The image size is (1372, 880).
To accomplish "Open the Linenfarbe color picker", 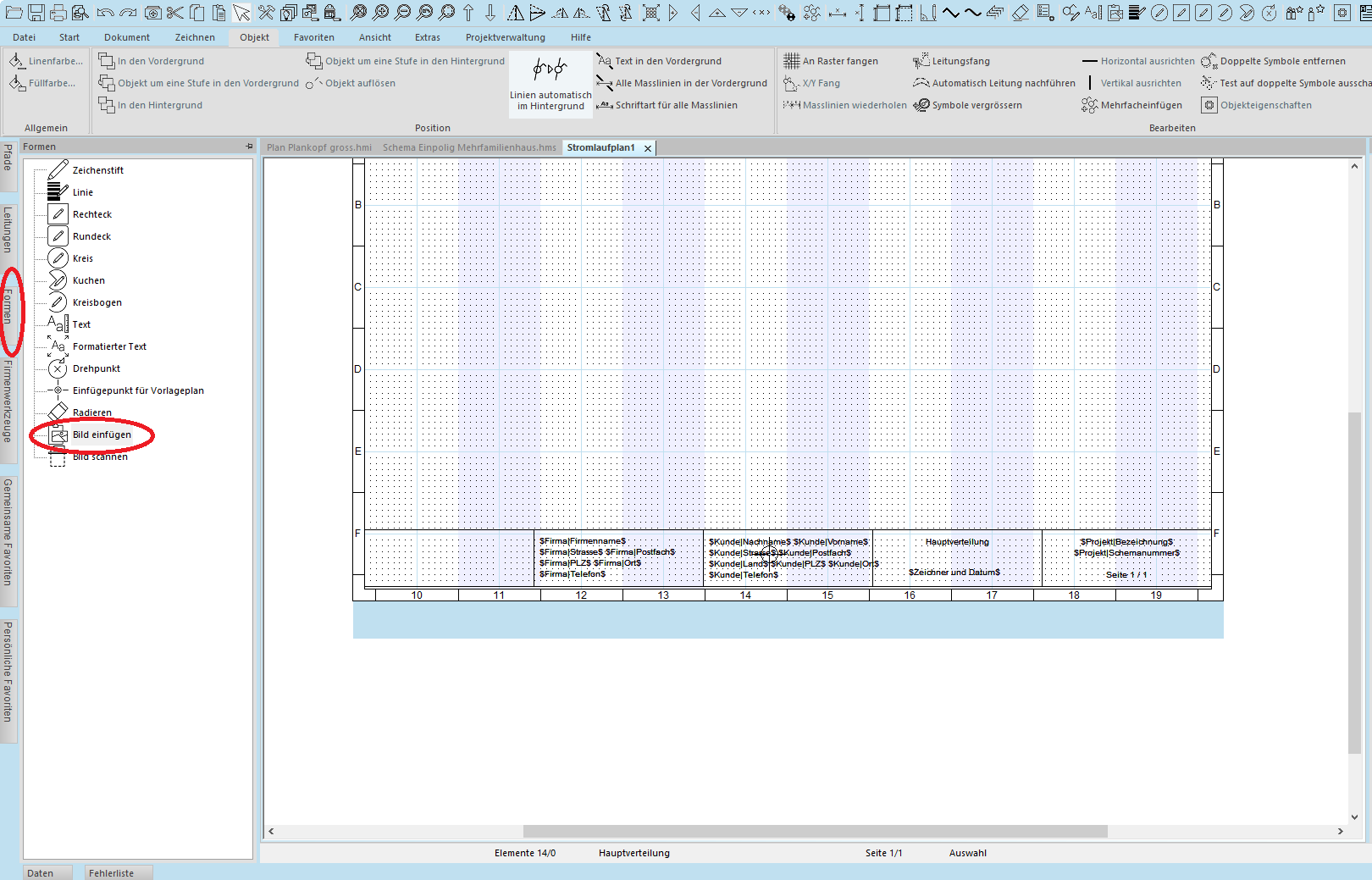I will click(55, 61).
